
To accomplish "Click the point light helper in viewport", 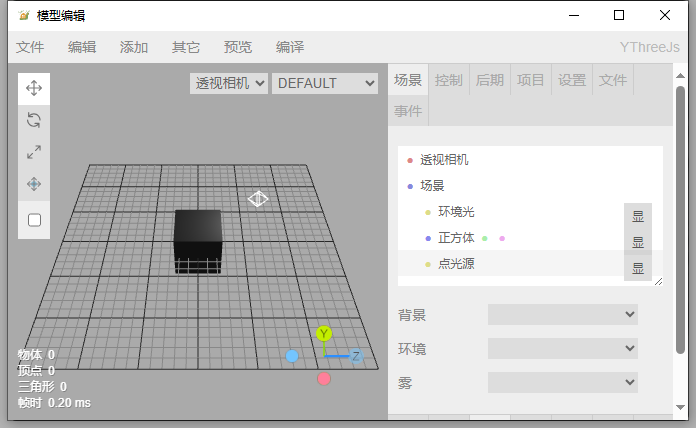I will tap(257, 199).
